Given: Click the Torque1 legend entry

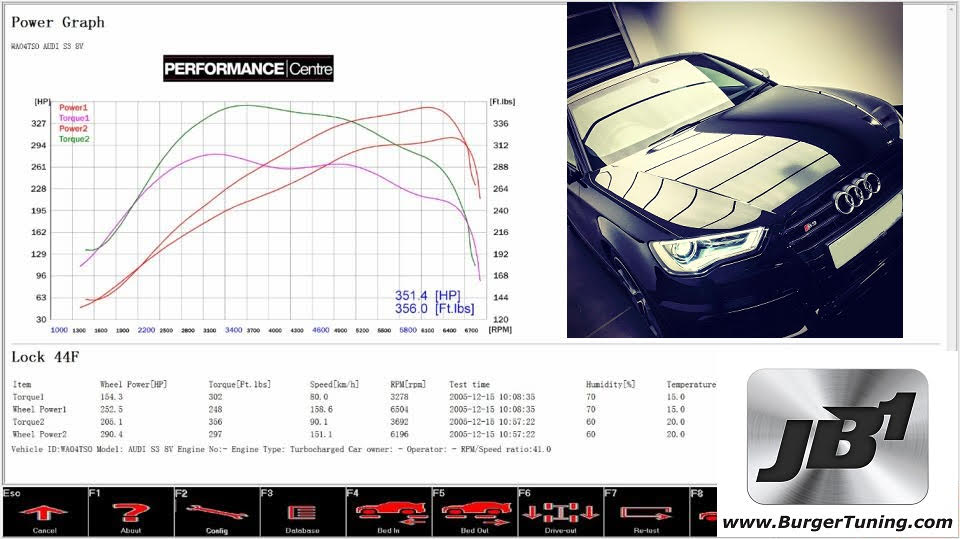Looking at the screenshot, I should [x=74, y=118].
